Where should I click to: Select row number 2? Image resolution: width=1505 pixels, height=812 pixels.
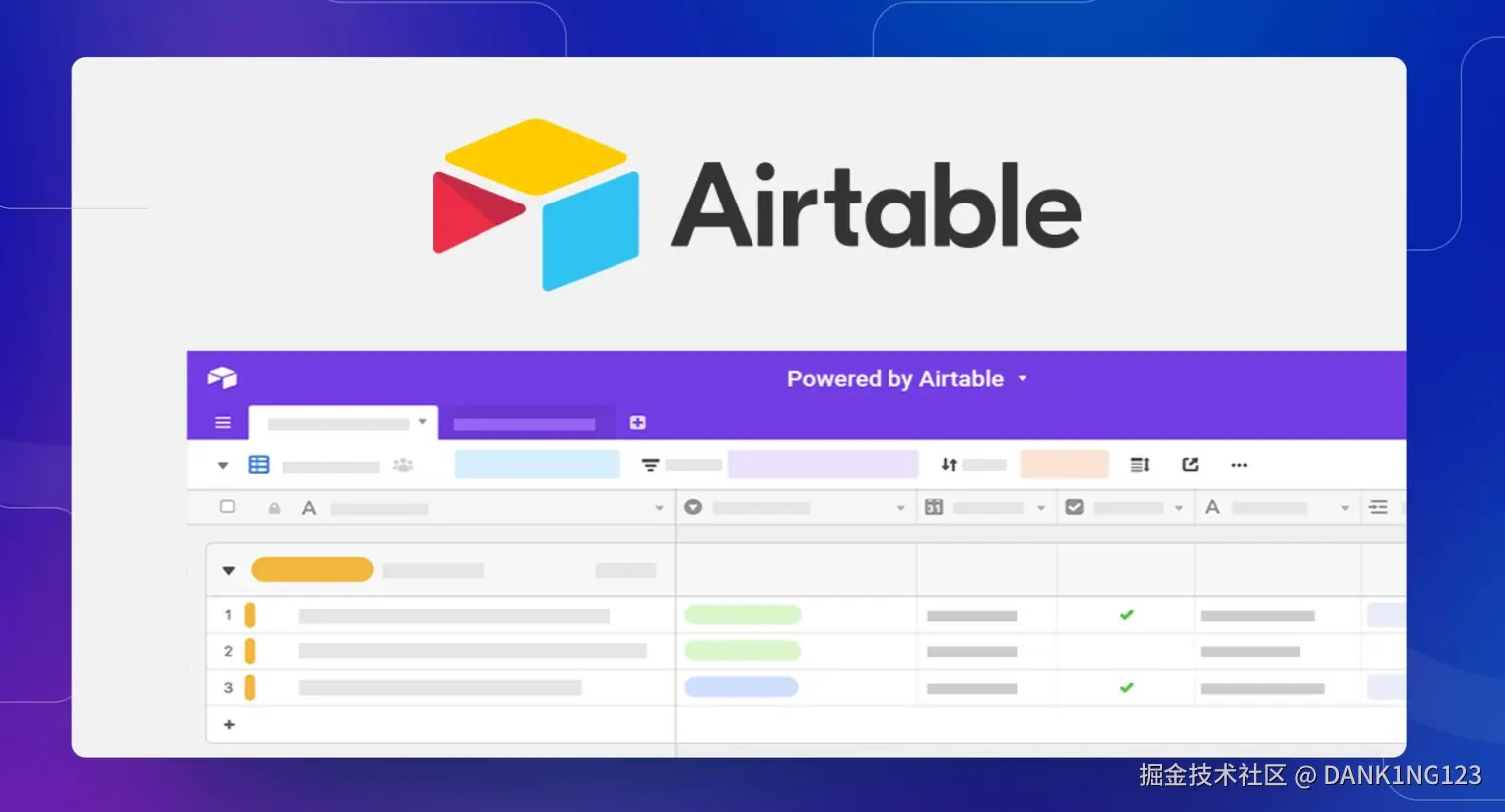[228, 651]
